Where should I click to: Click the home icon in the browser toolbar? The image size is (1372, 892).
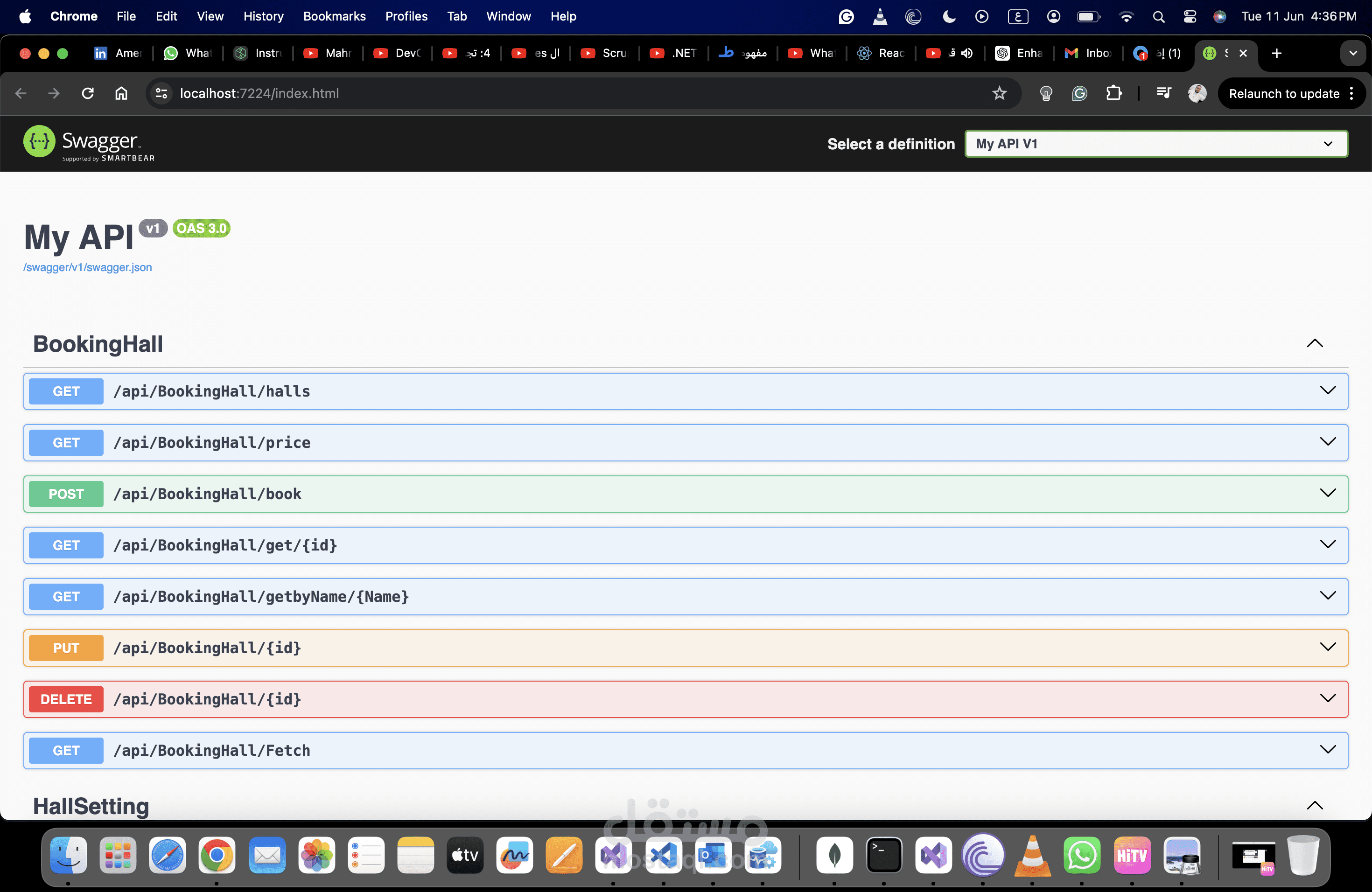[121, 93]
